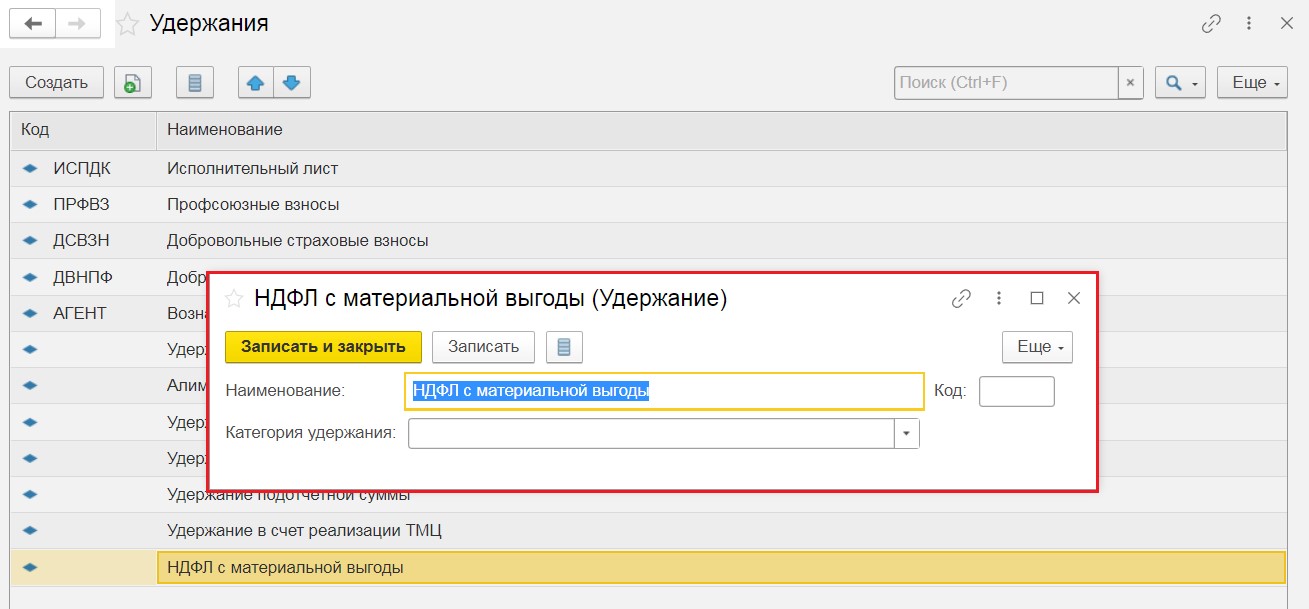Maximize the Удержание dialog
The image size is (1309, 609).
point(1037,298)
